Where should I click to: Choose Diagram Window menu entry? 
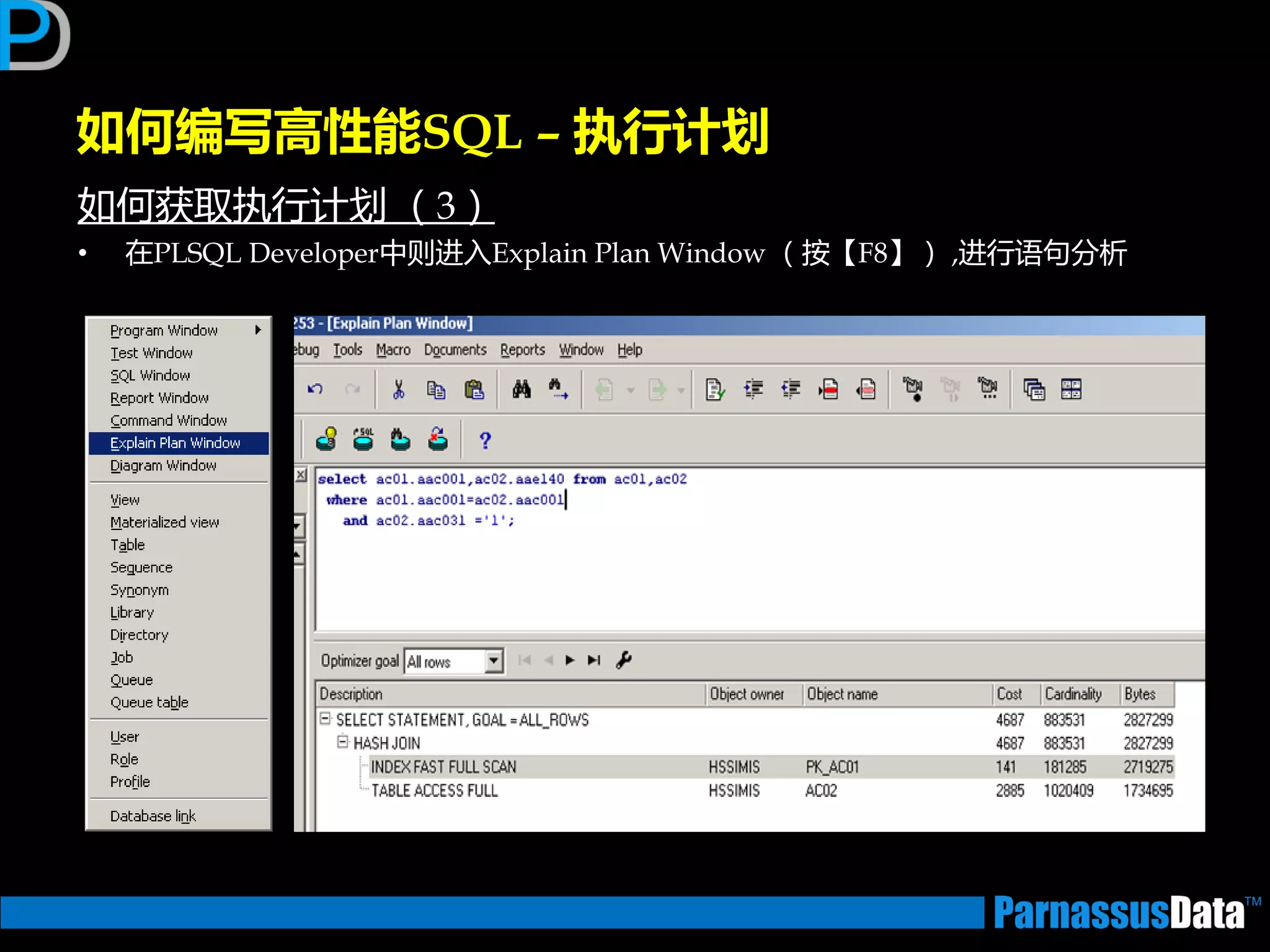pyautogui.click(x=179, y=465)
